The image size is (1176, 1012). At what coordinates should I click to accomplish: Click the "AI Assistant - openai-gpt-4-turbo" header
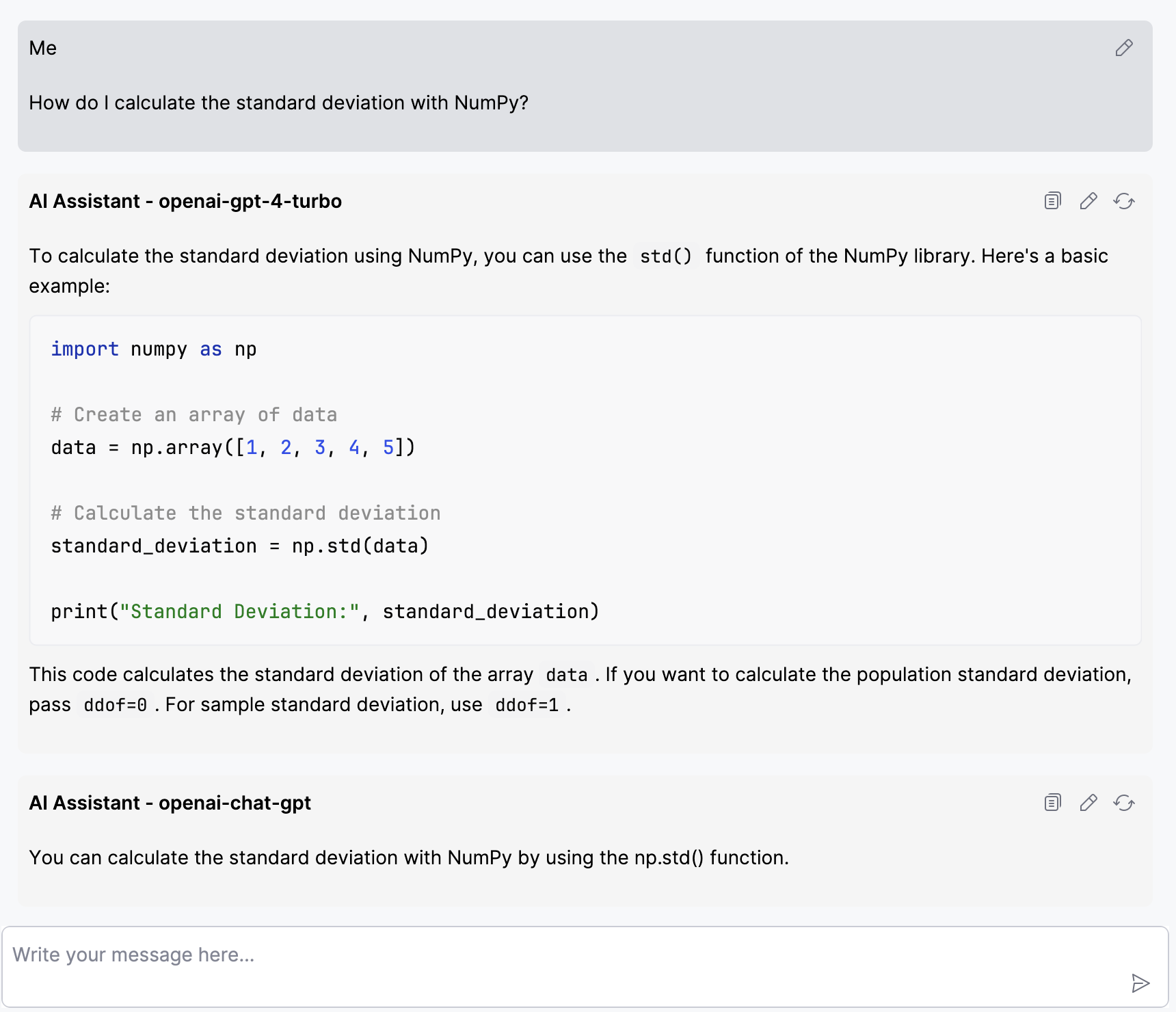click(185, 201)
